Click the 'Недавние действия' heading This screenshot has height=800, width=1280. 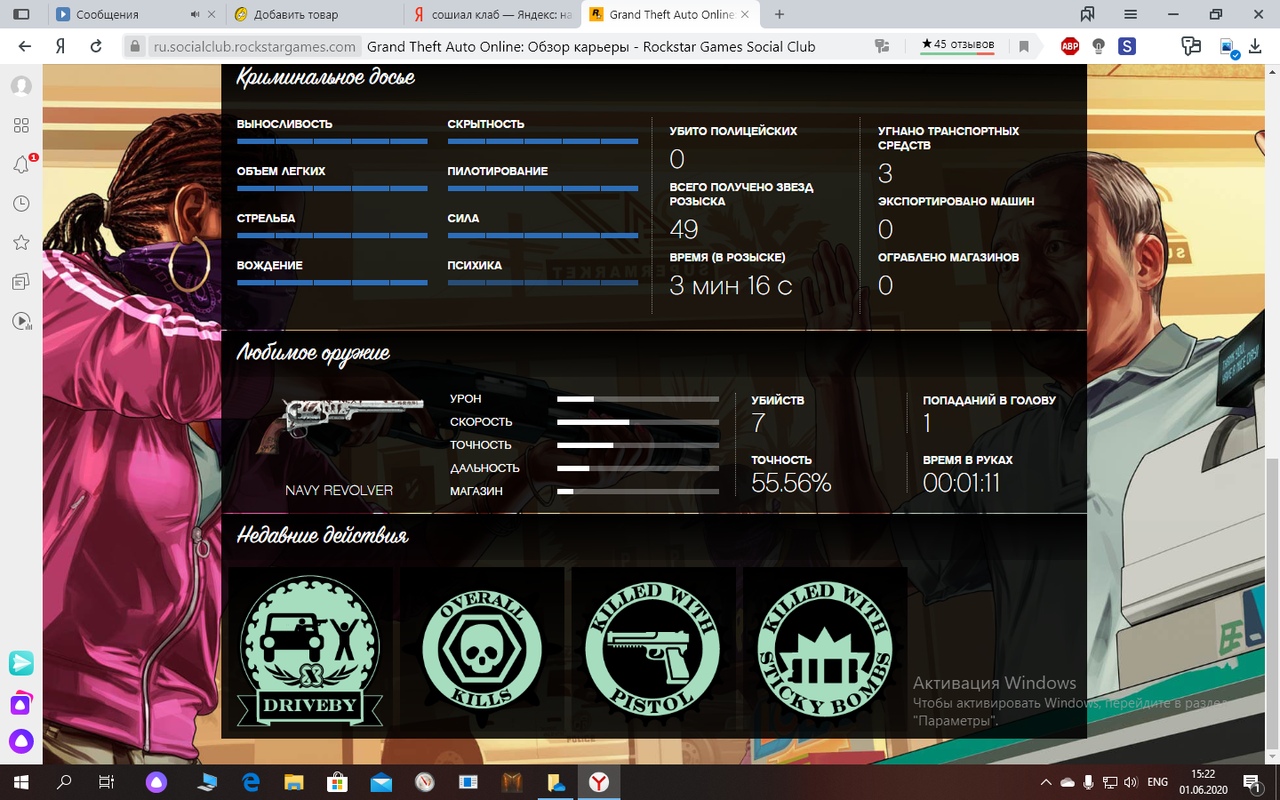(x=323, y=536)
